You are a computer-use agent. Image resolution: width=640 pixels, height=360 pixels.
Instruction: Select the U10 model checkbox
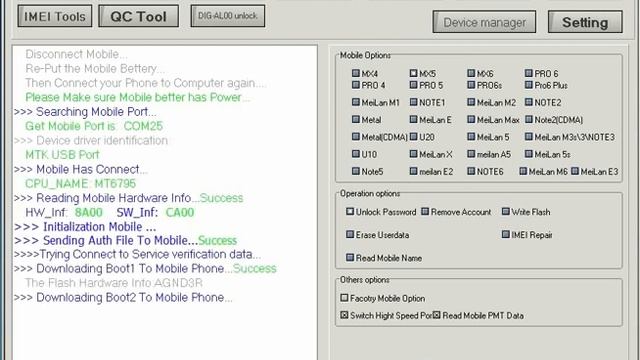(x=356, y=154)
